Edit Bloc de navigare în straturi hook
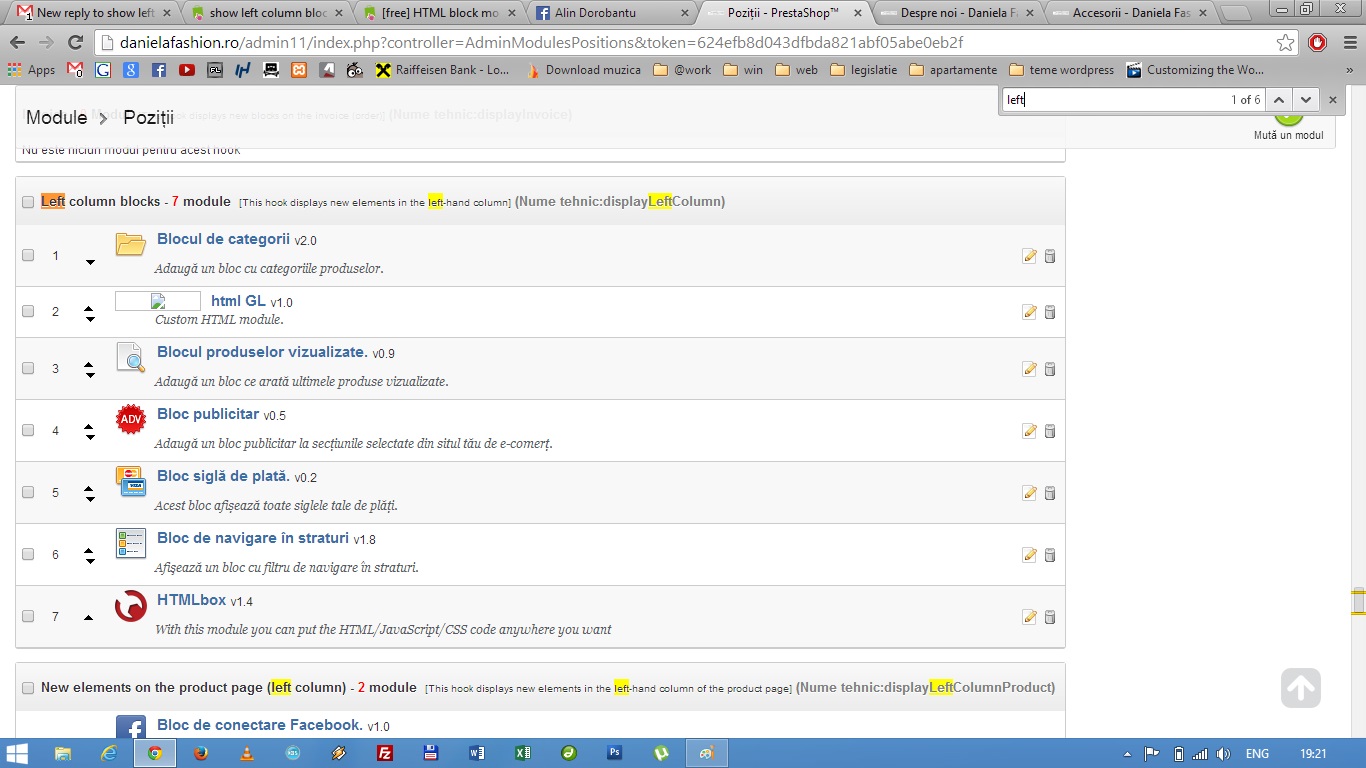 click(1030, 555)
